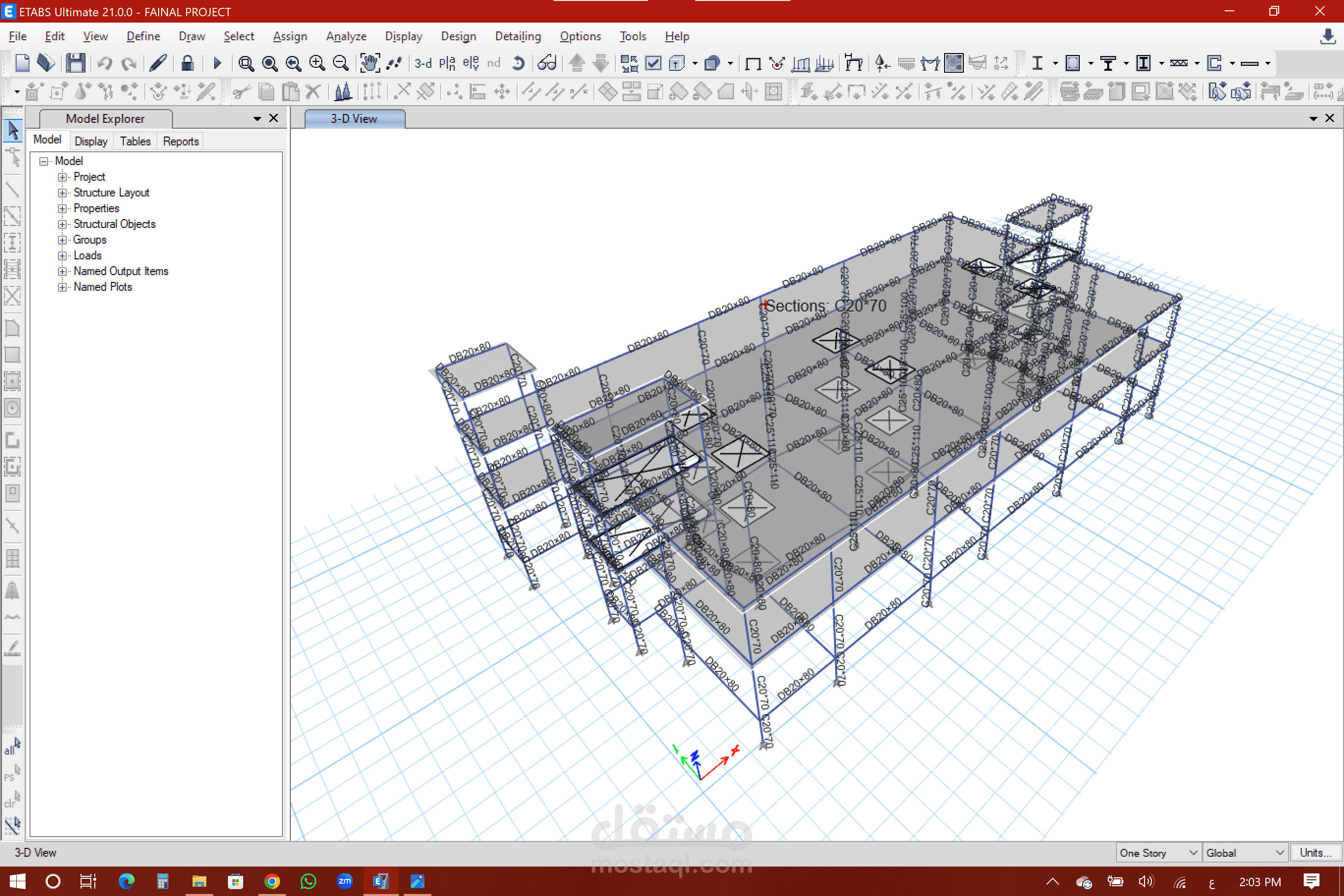The width and height of the screenshot is (1344, 896).
Task: Click the Select All 'all' icon
Action: (13, 746)
